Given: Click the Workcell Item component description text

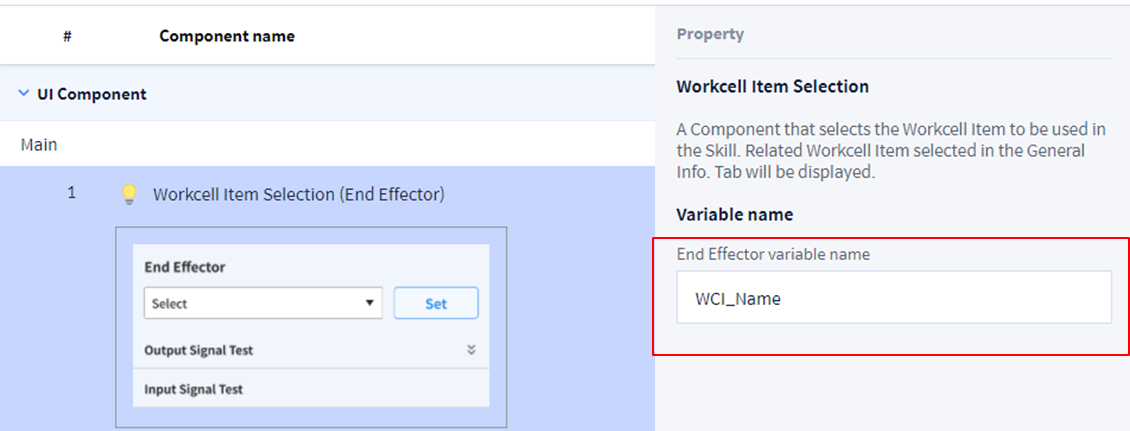Looking at the screenshot, I should (892, 150).
